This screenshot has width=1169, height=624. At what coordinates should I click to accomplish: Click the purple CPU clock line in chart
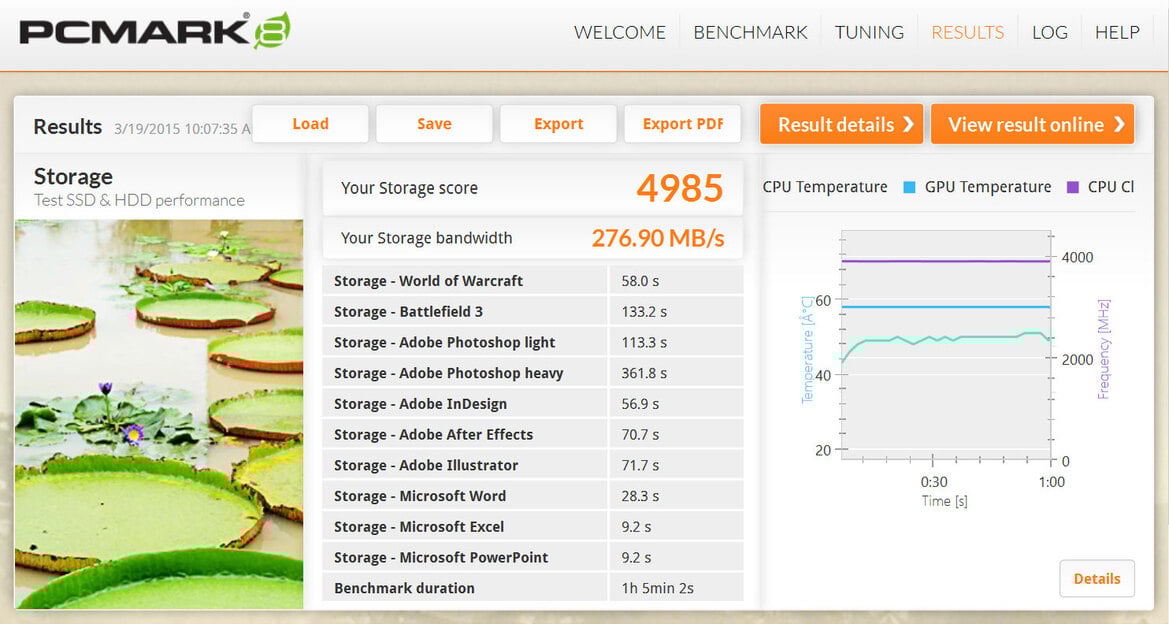point(945,261)
